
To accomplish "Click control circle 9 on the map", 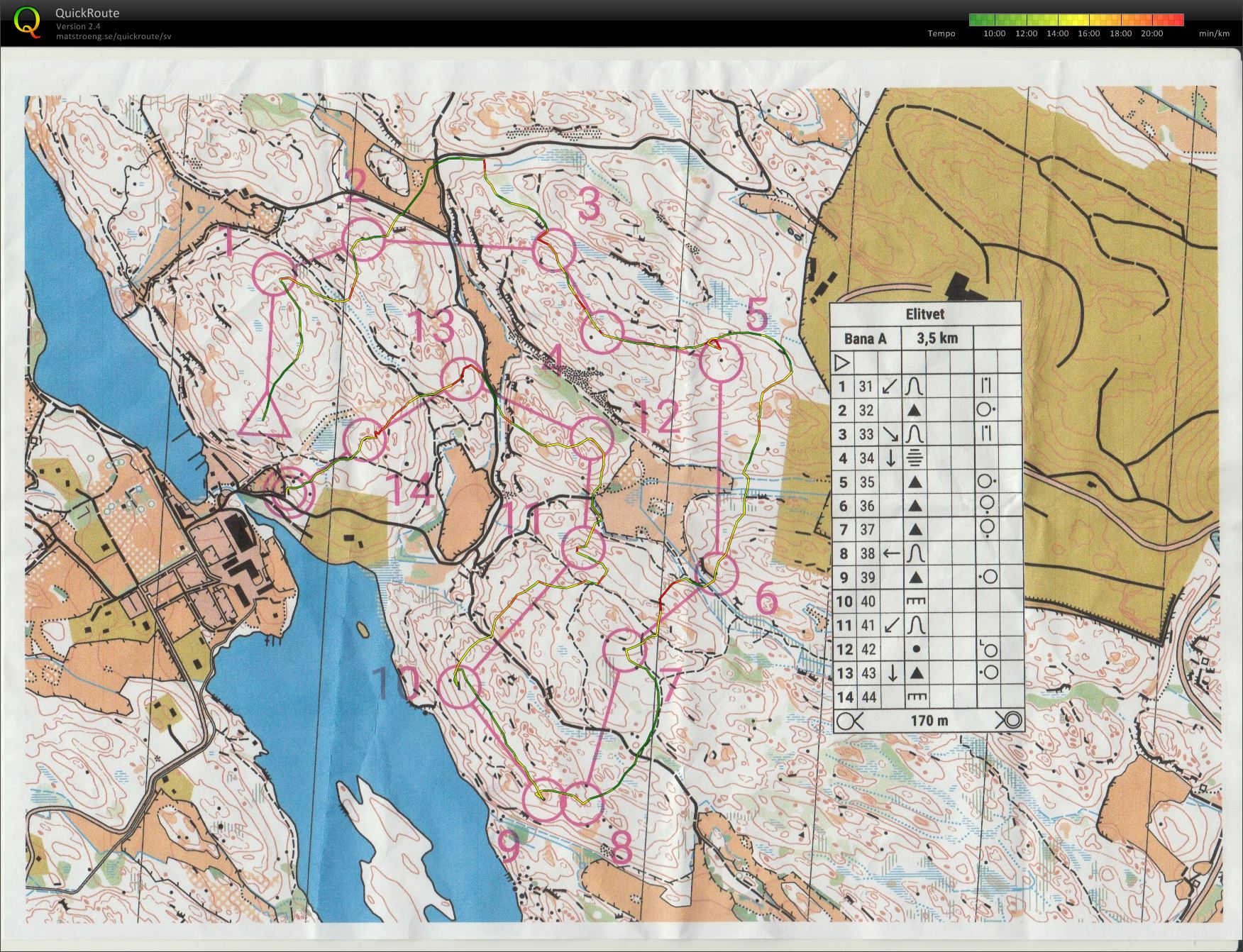I will tap(543, 801).
